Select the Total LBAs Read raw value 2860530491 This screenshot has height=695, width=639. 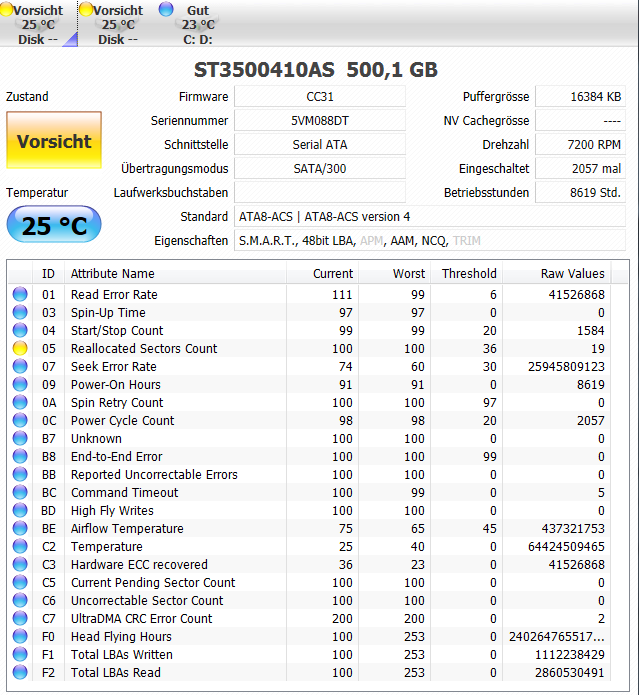[569, 672]
